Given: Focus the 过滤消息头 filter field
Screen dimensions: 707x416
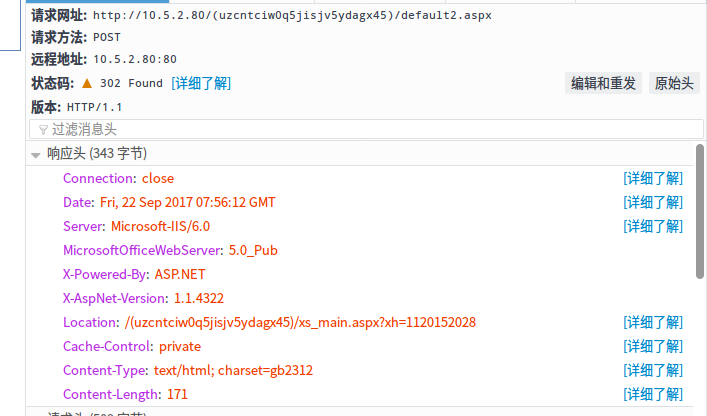Looking at the screenshot, I should pos(366,129).
